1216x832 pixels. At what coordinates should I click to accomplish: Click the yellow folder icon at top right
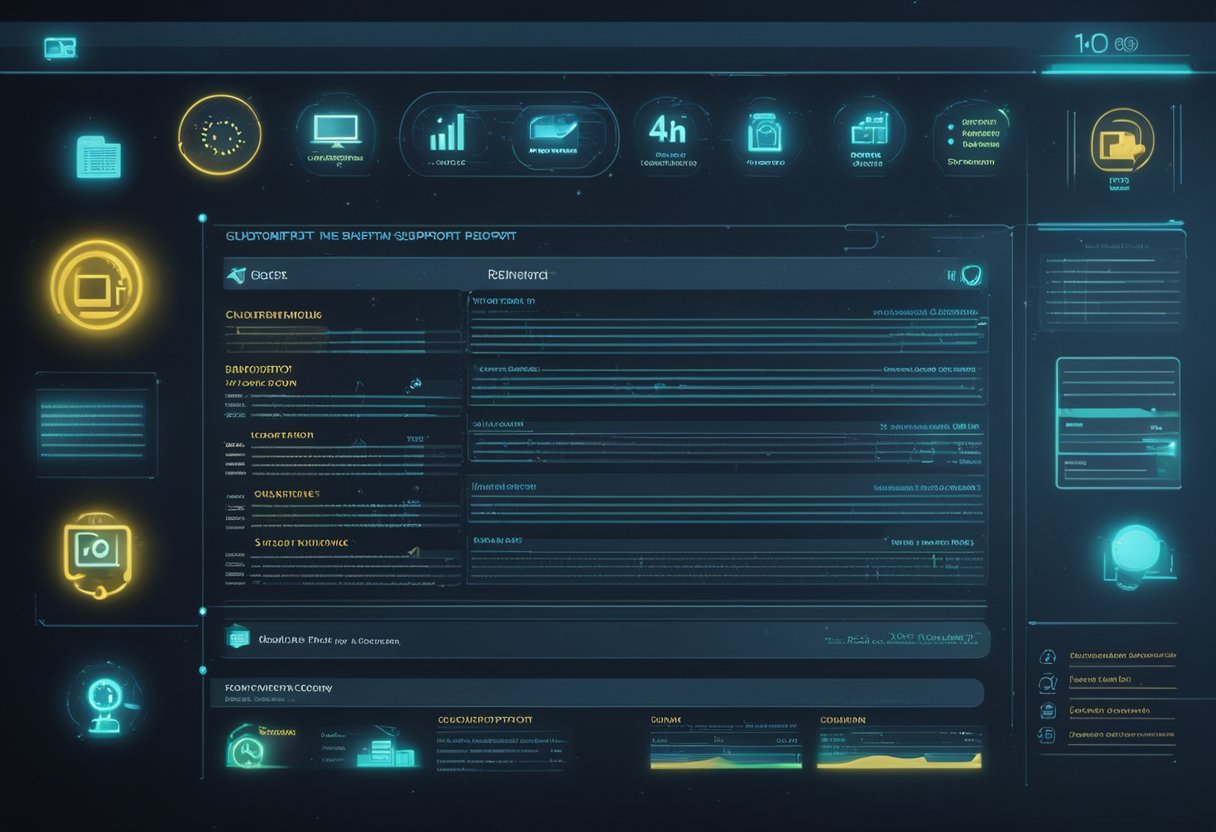coord(1121,141)
